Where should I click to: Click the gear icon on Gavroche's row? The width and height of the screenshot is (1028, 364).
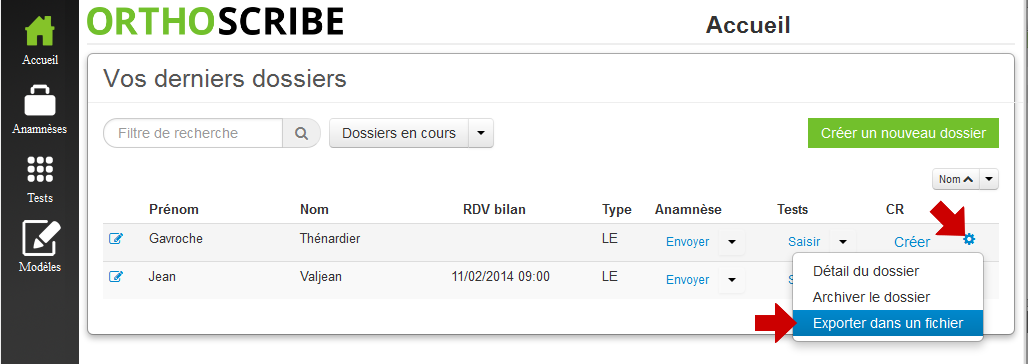click(x=969, y=240)
